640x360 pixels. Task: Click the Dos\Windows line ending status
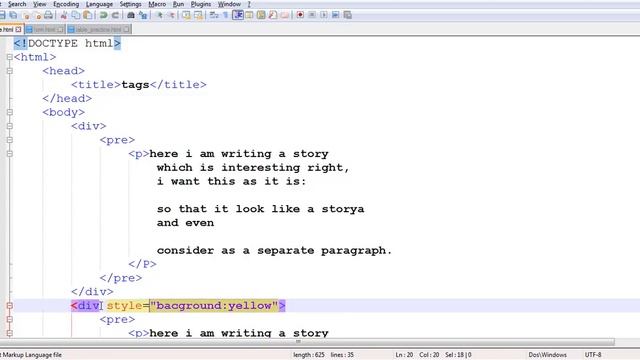point(547,355)
